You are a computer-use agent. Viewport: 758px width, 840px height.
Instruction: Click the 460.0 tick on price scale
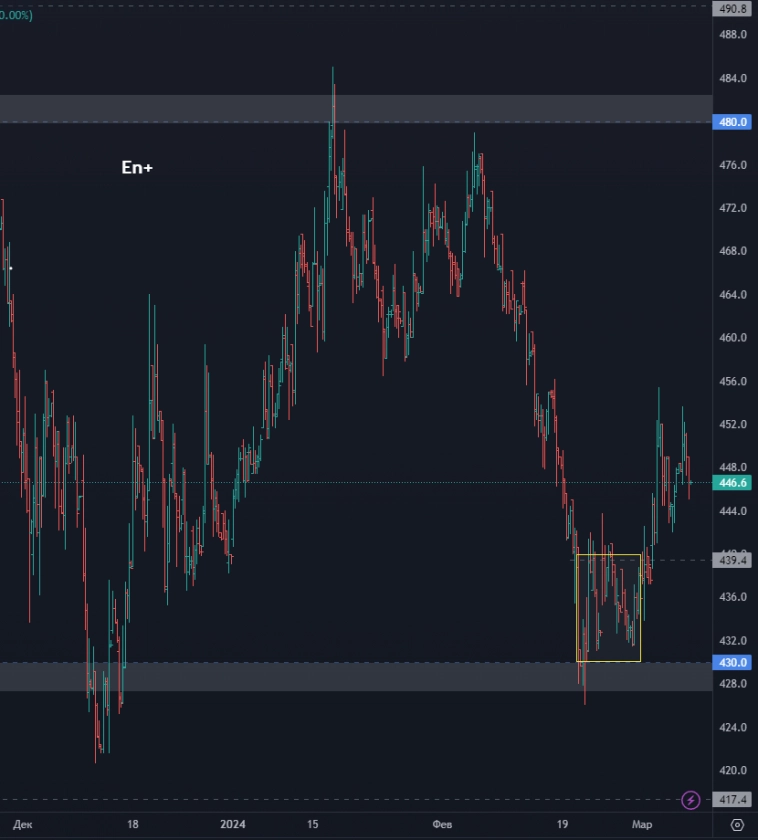(x=733, y=338)
